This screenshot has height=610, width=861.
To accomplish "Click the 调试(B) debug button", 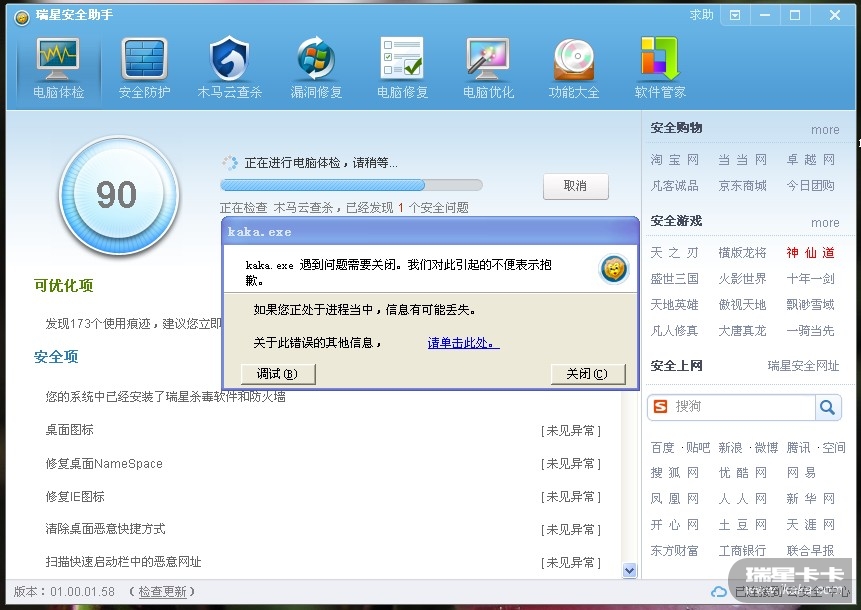I will (278, 374).
